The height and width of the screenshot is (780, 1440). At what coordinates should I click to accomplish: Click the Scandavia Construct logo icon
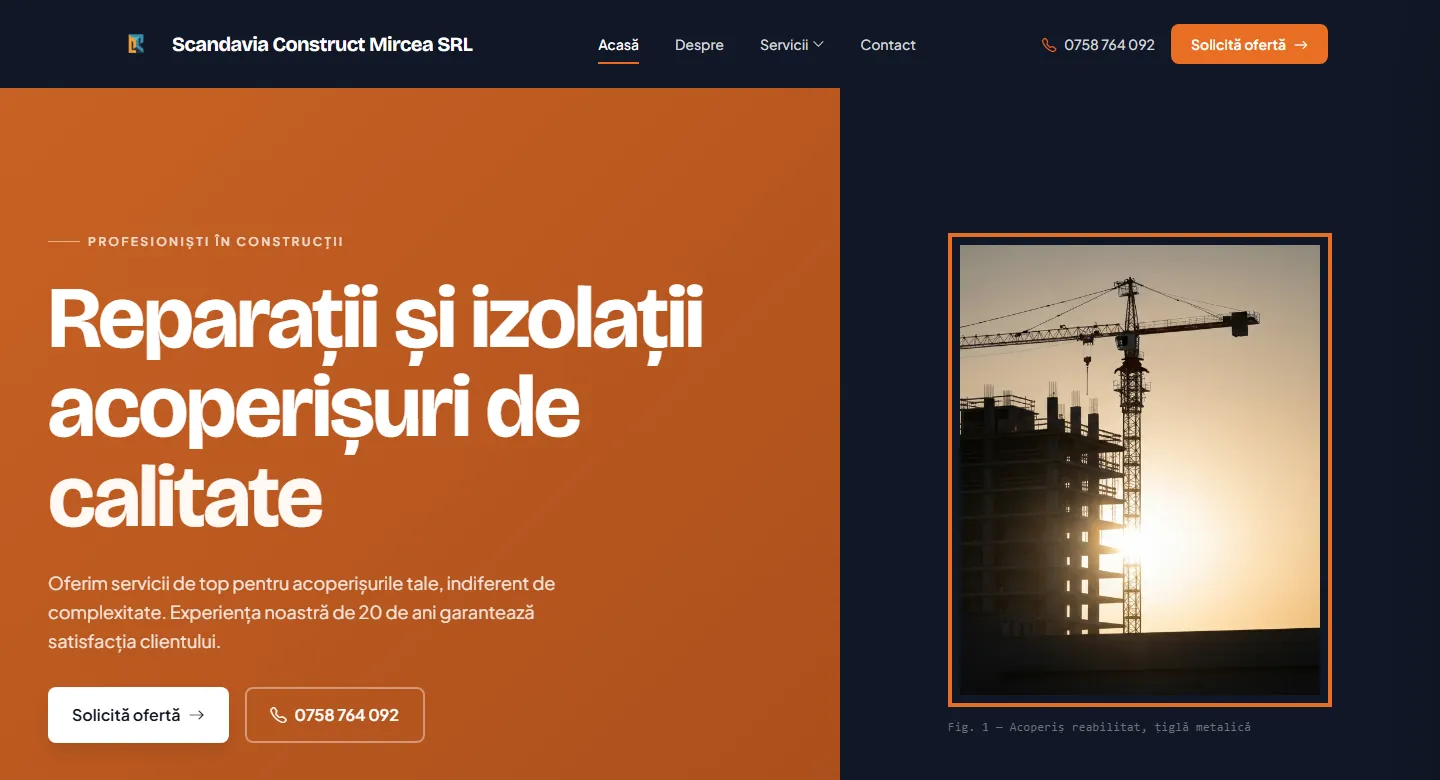(x=136, y=44)
